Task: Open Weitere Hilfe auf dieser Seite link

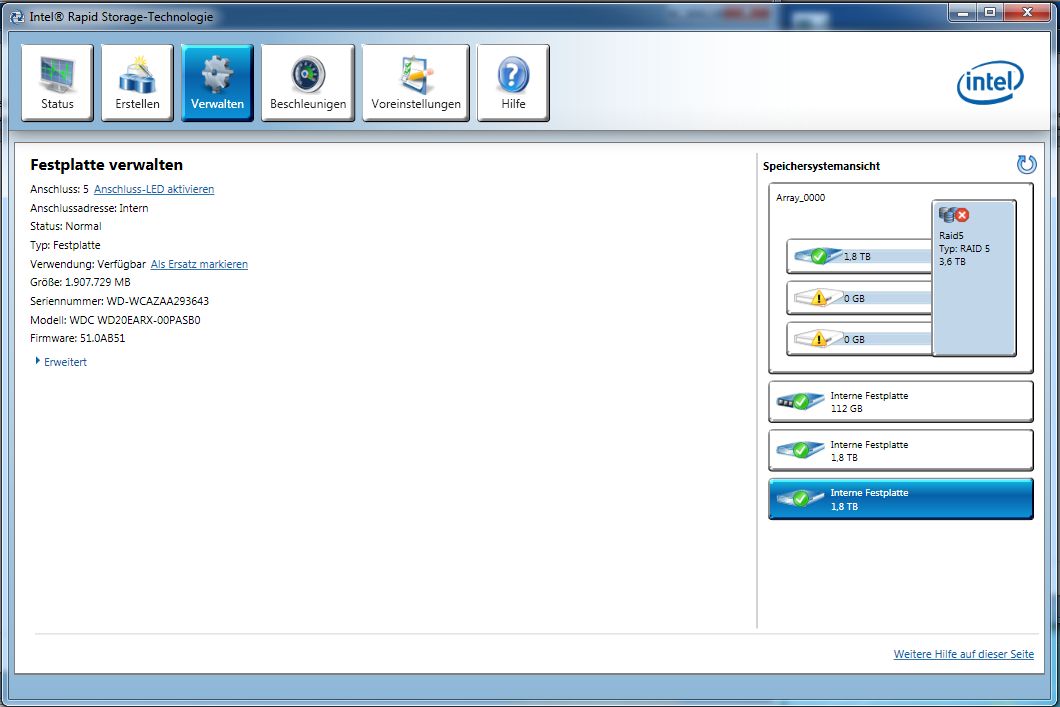Action: click(963, 654)
